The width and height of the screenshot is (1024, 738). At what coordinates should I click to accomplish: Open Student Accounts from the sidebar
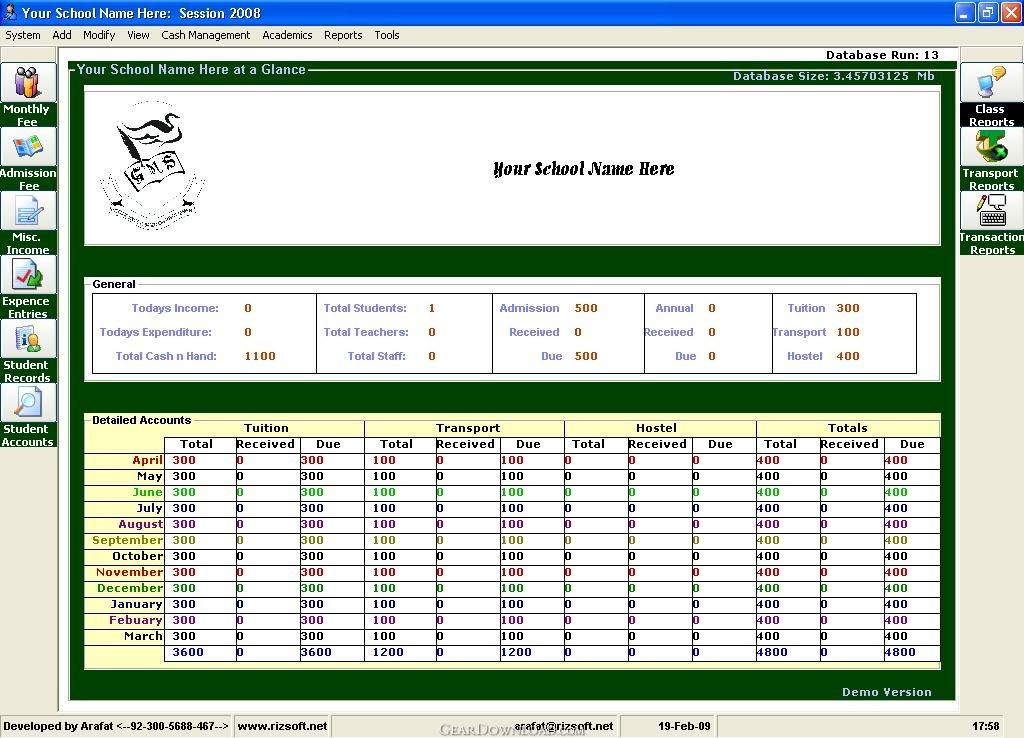tap(28, 415)
